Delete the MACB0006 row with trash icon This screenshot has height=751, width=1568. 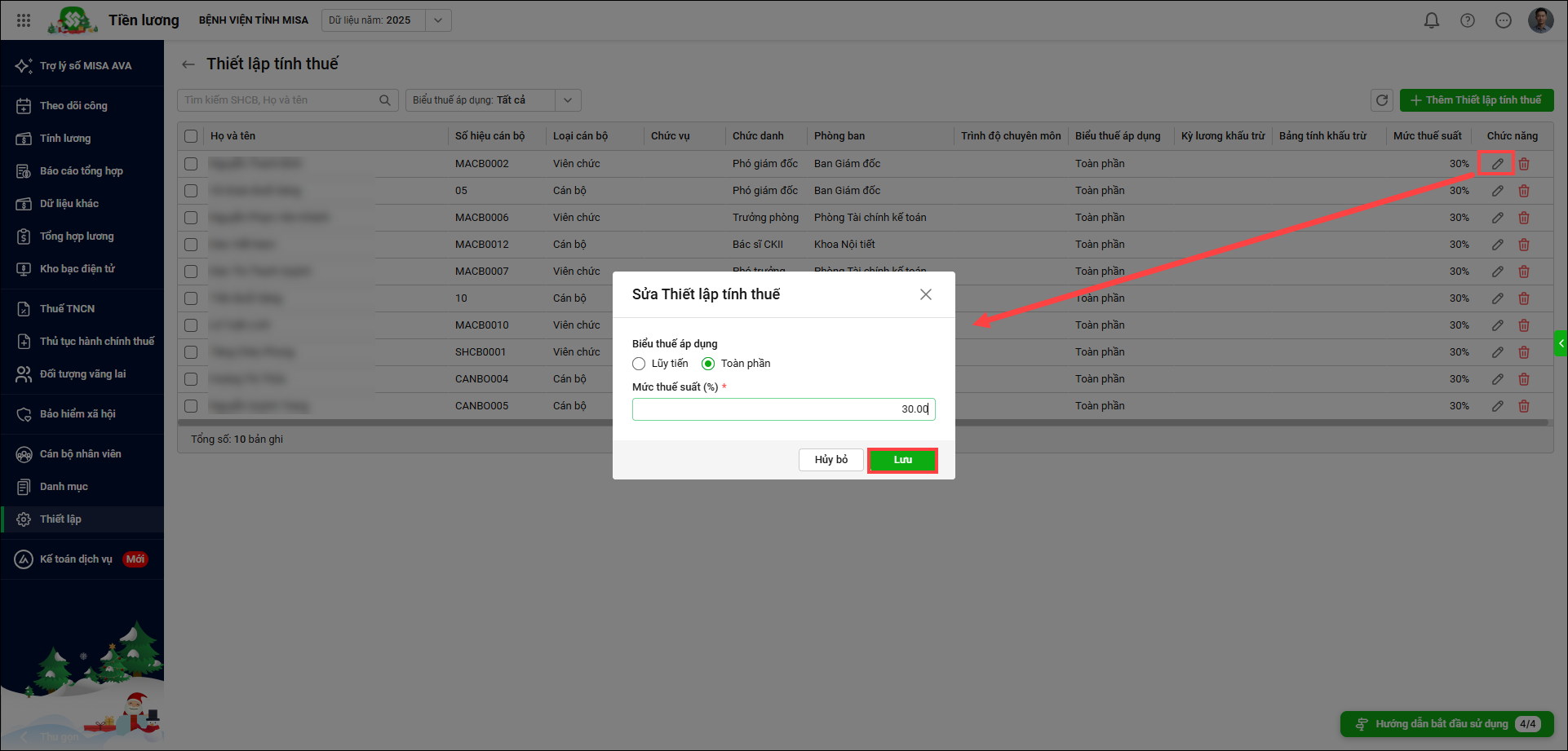(x=1523, y=218)
